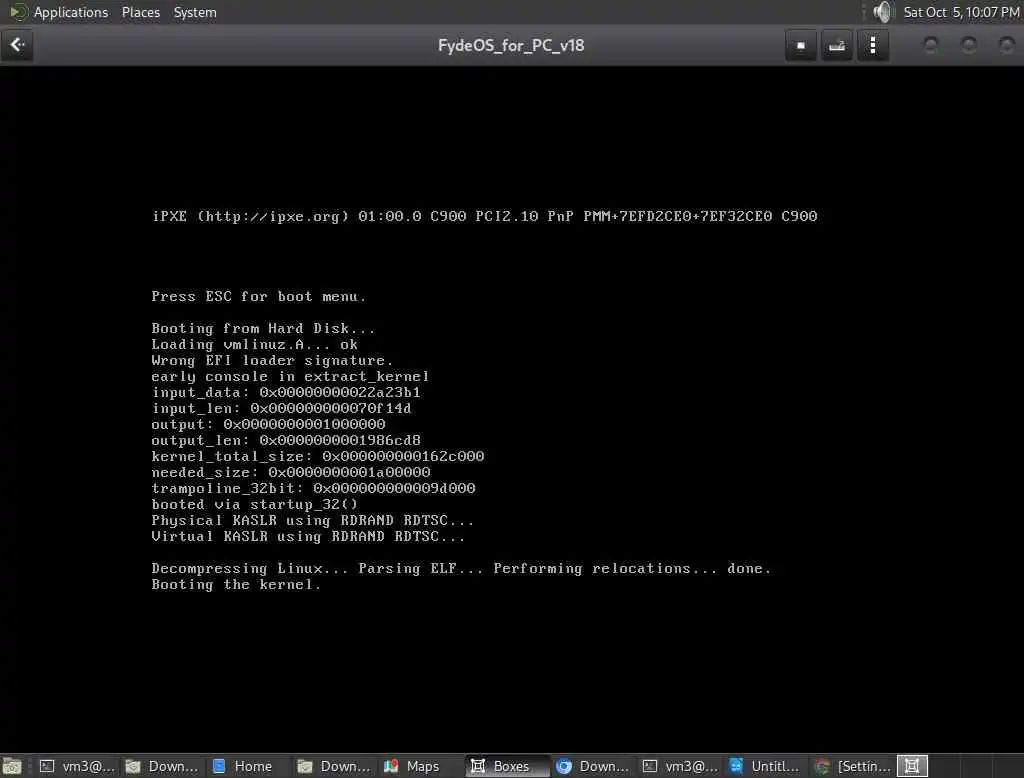Open the calendar from the date and time
1024x778 pixels.
point(961,12)
